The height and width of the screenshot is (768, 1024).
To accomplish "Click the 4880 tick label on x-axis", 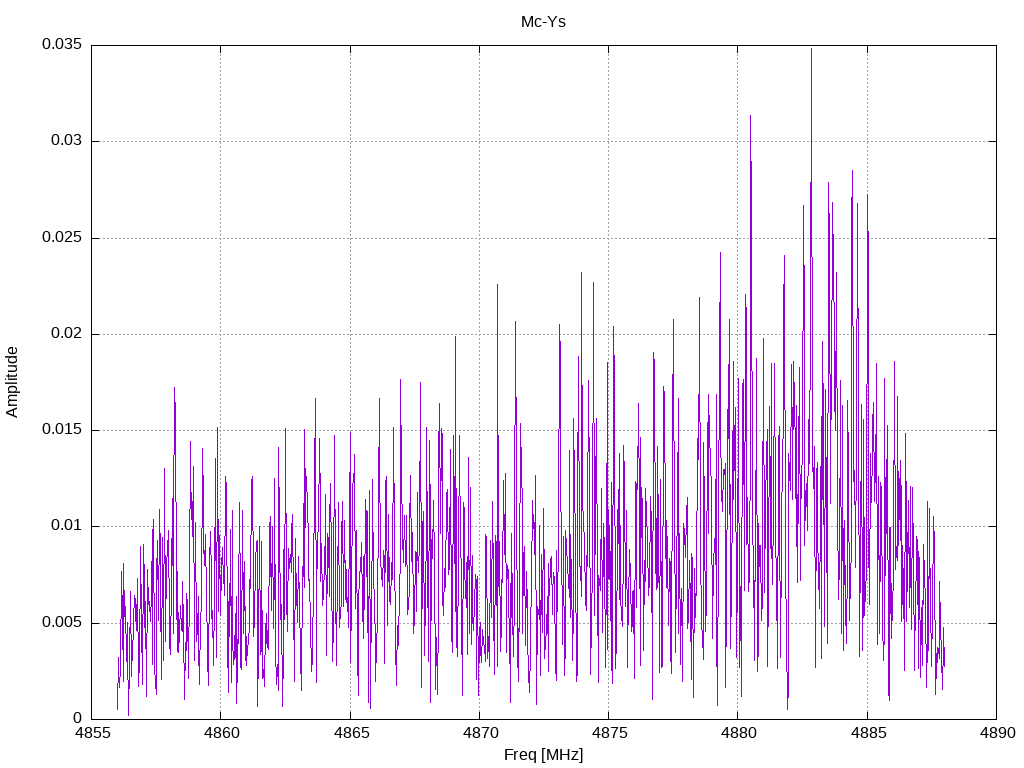I will coord(738,733).
